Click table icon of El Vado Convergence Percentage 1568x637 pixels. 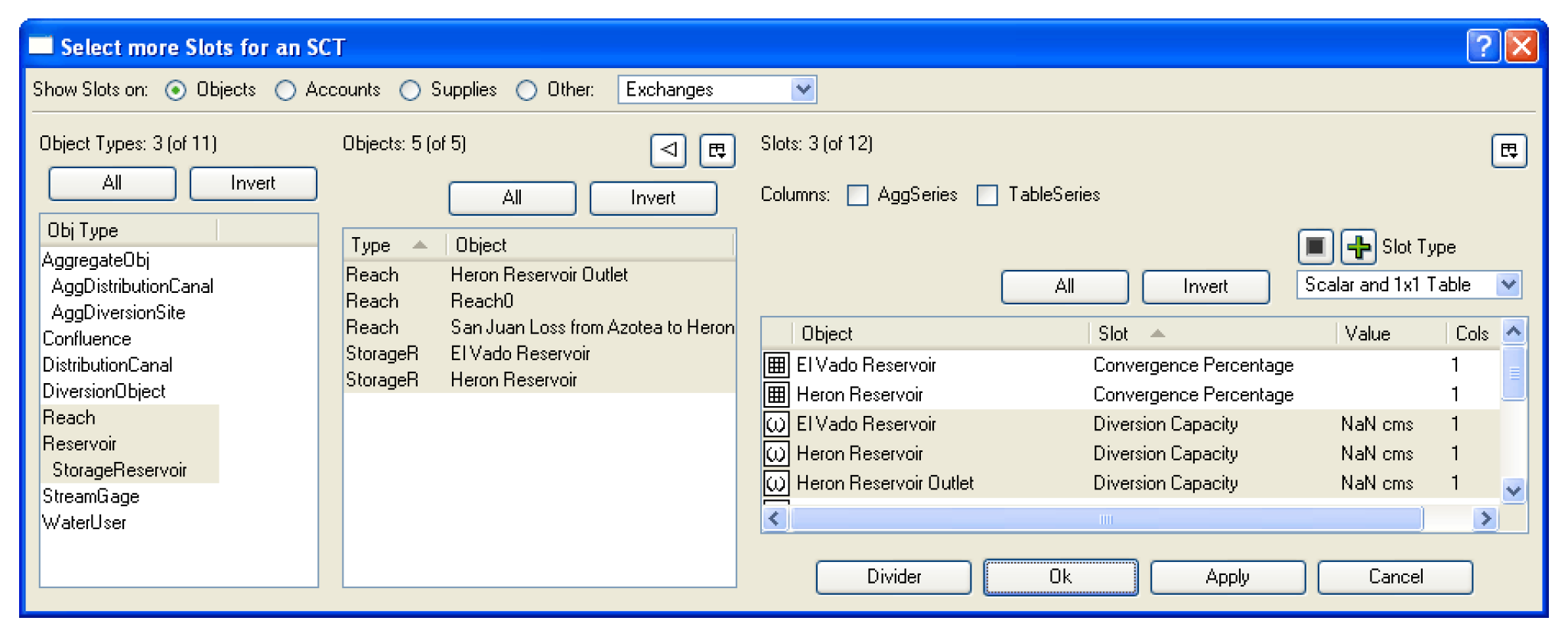click(x=776, y=365)
